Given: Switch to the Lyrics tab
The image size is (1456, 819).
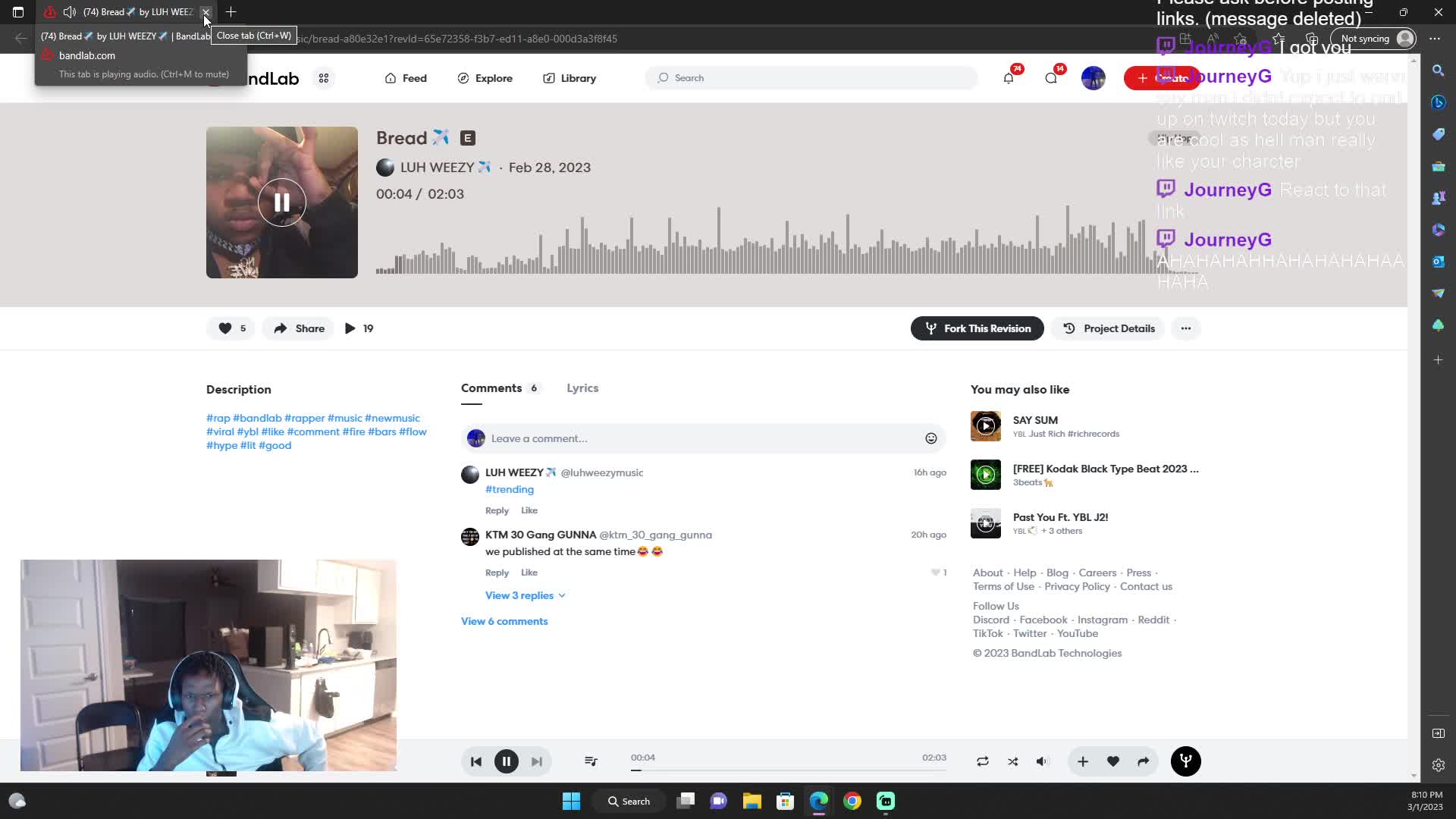Looking at the screenshot, I should pos(582,388).
